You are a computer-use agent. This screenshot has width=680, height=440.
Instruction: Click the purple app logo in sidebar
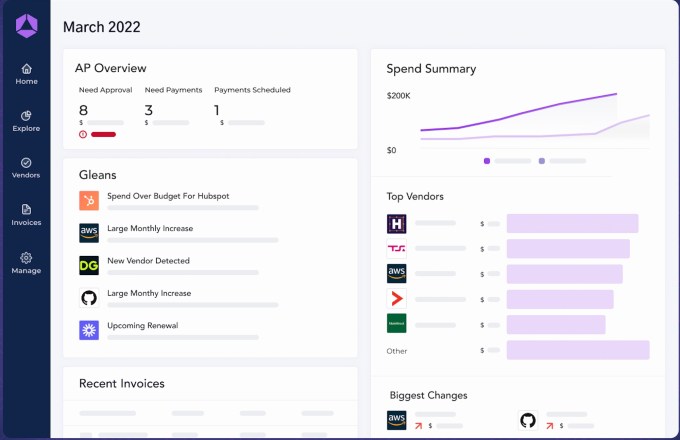[26, 25]
